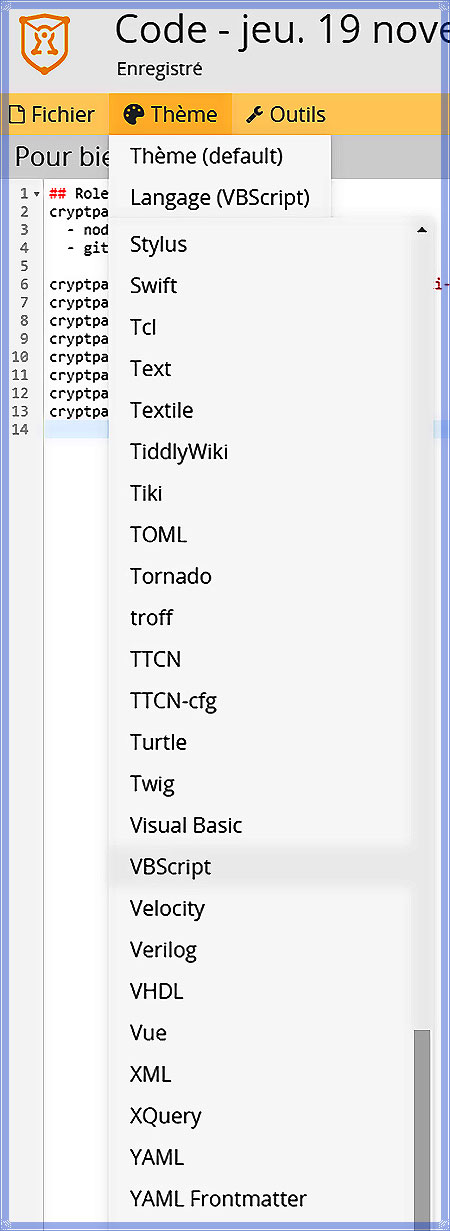The image size is (450, 1231).
Task: Click the wrench icon beside Outils
Action: pyautogui.click(x=255, y=115)
